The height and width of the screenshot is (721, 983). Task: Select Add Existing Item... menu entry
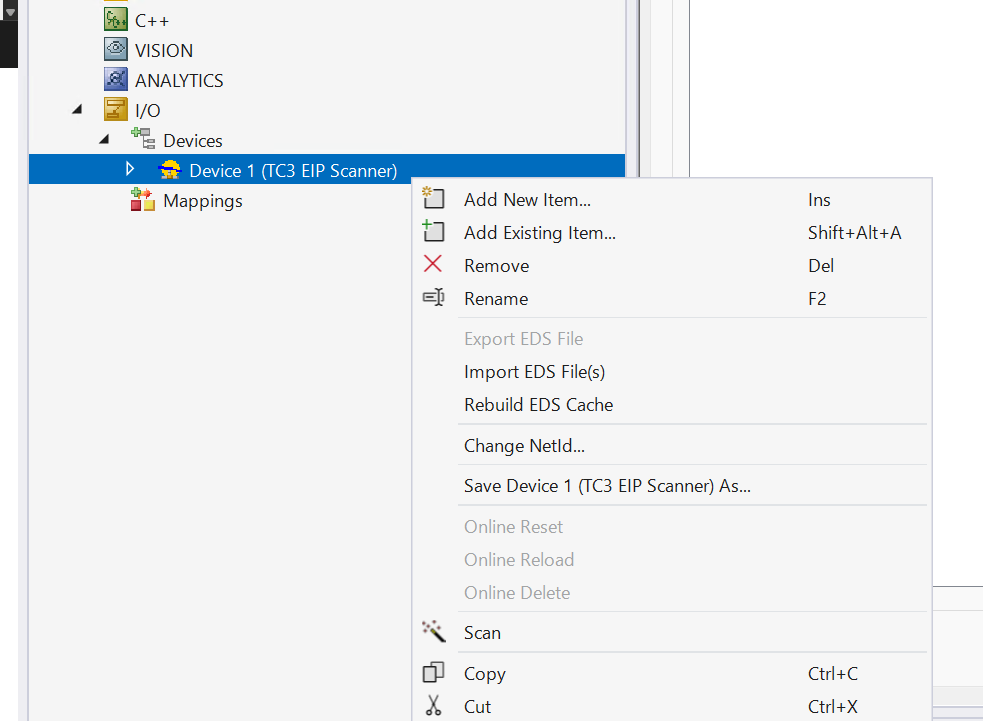pyautogui.click(x=539, y=233)
